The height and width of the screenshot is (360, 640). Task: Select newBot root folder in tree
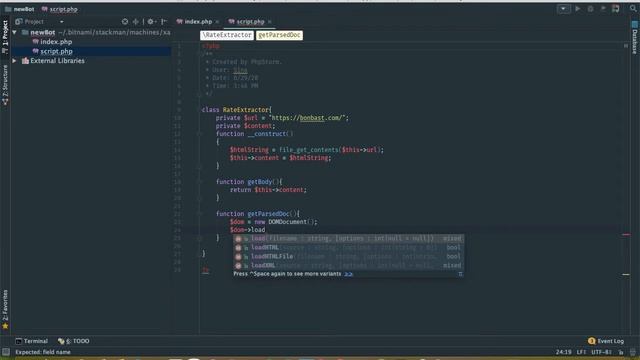[42, 32]
